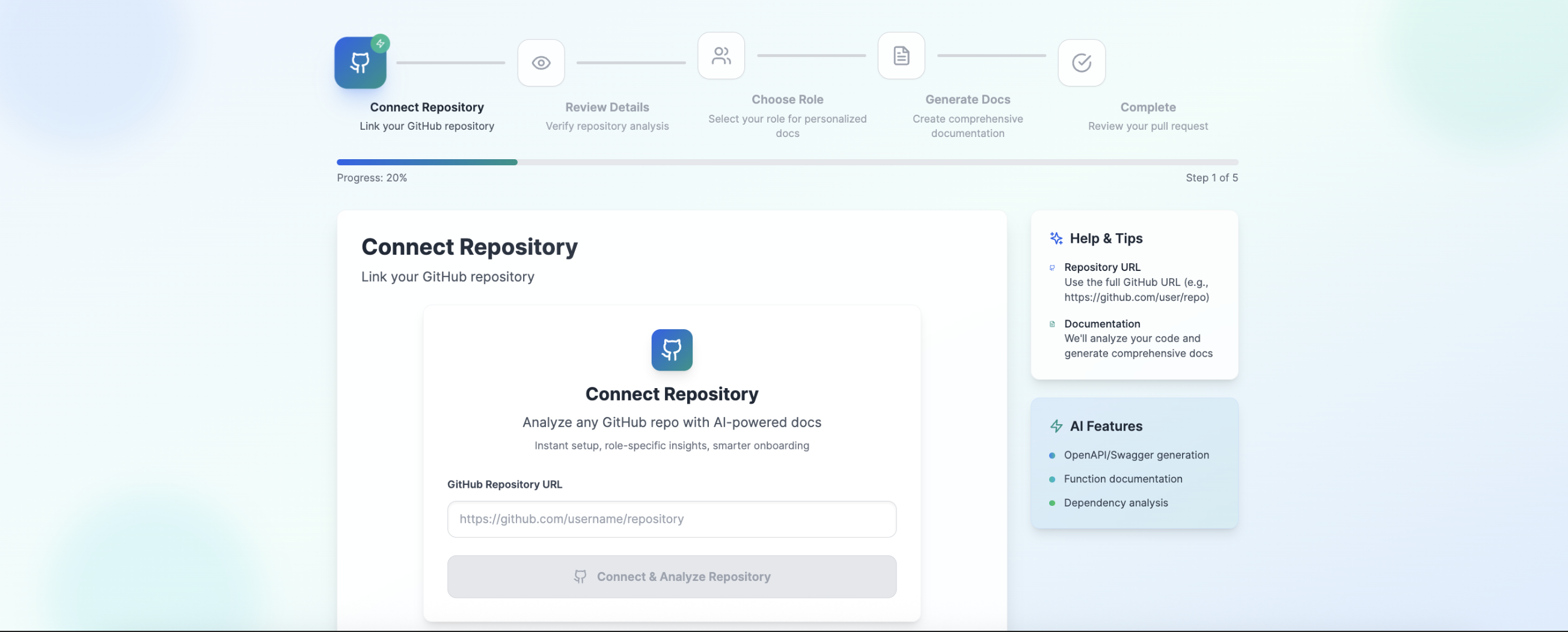Click the Generate Docs document step icon
This screenshot has width=1568, height=632.
[901, 55]
